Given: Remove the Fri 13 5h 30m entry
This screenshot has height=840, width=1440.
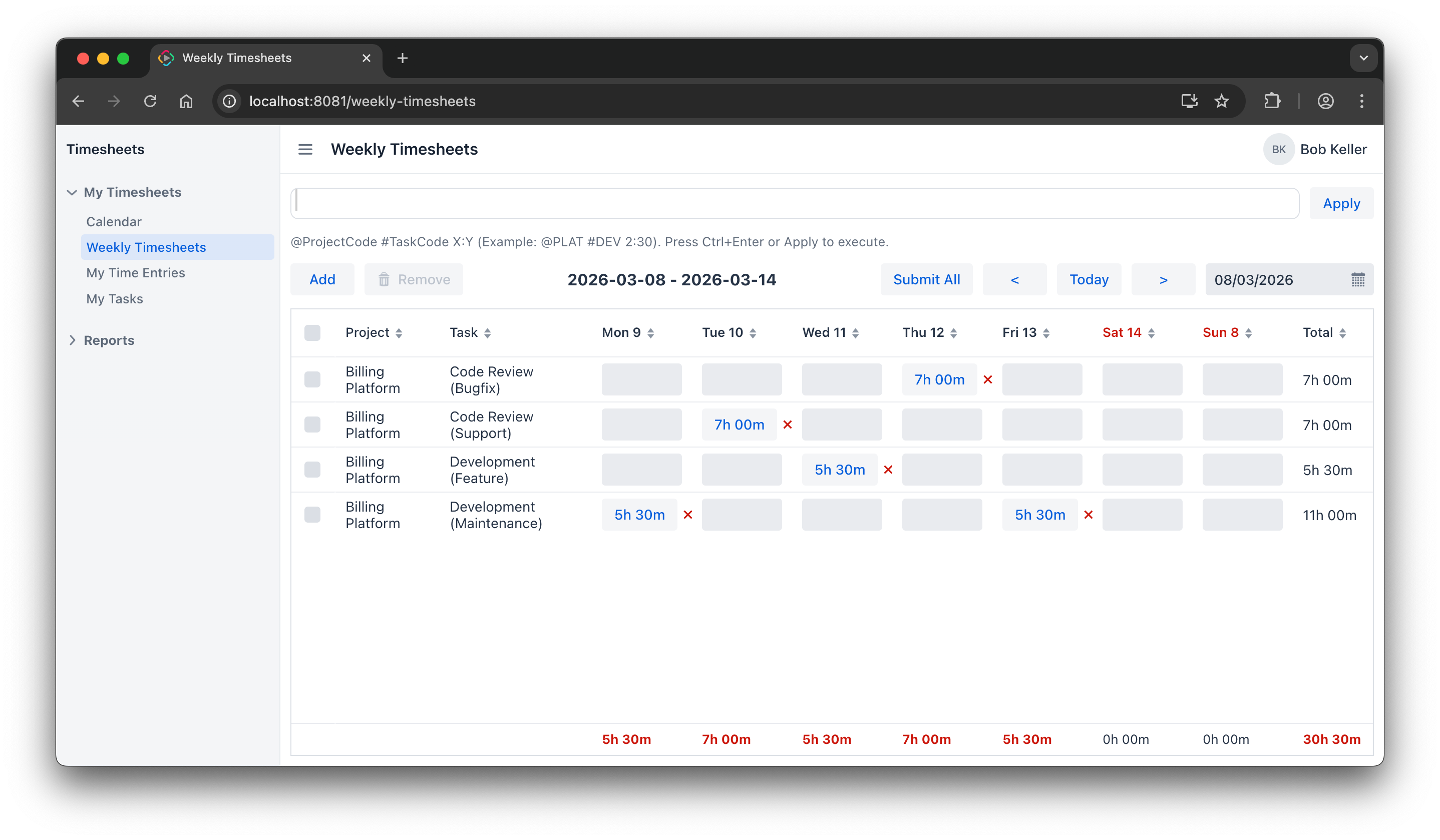Looking at the screenshot, I should (x=1088, y=515).
